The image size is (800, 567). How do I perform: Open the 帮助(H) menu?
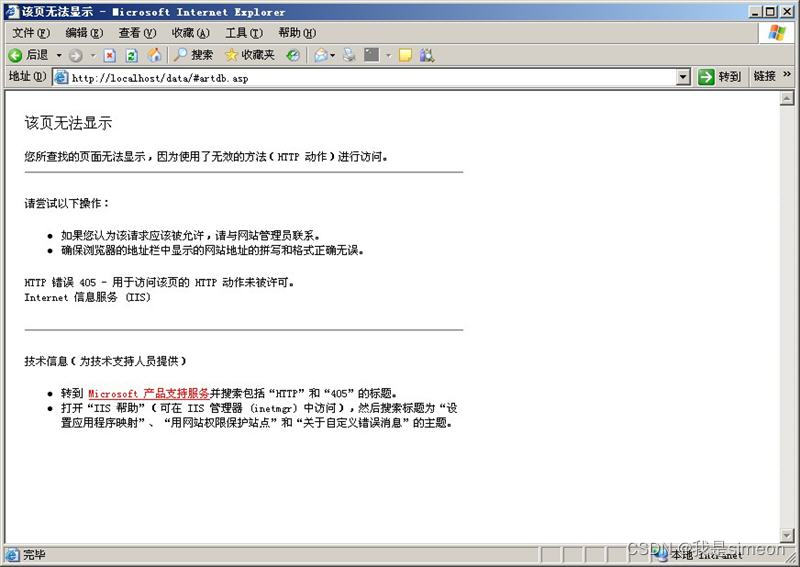[x=297, y=33]
